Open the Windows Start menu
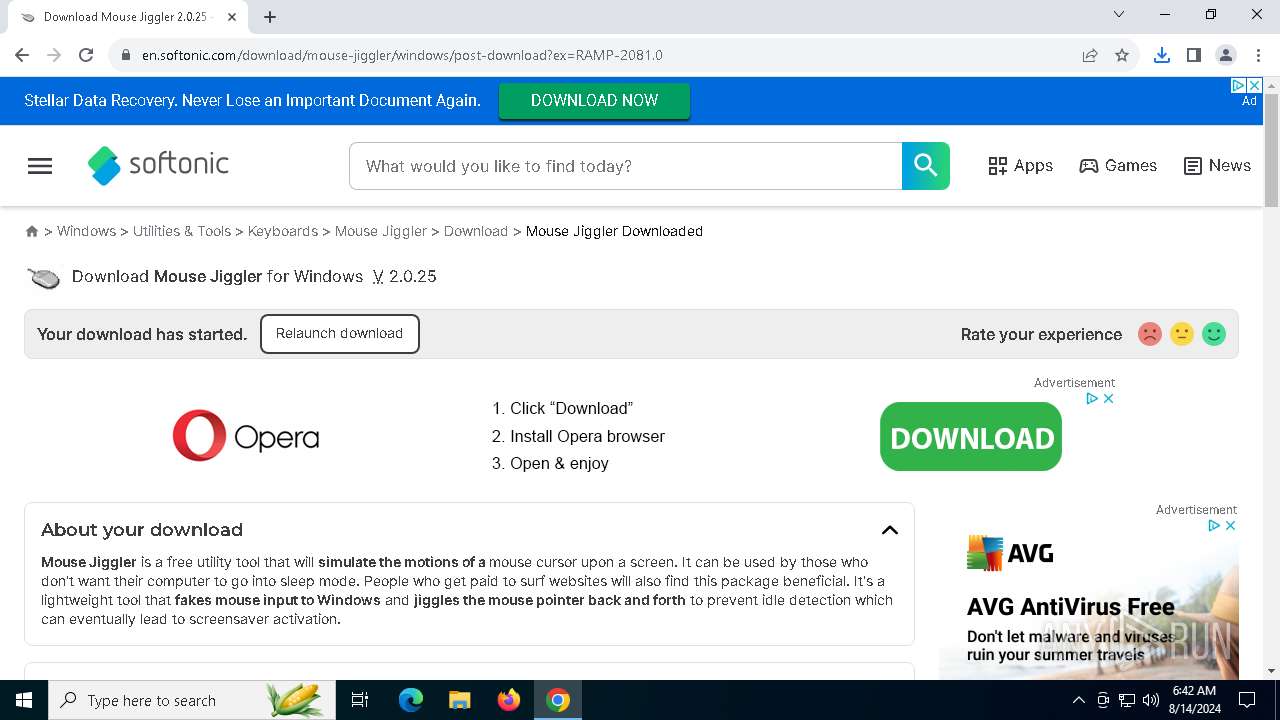Image resolution: width=1280 pixels, height=720 pixels. pos(24,700)
